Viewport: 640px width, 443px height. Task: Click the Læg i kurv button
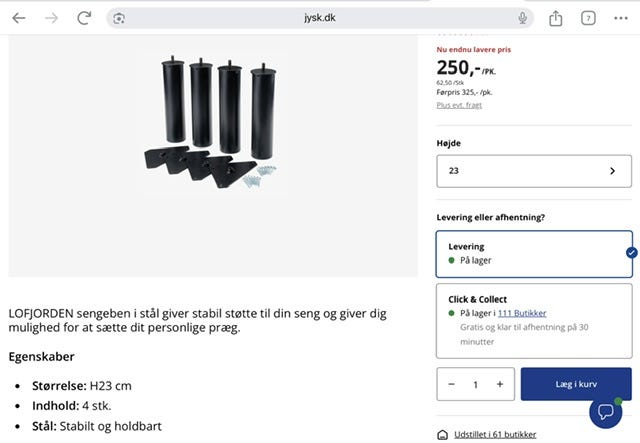point(576,384)
